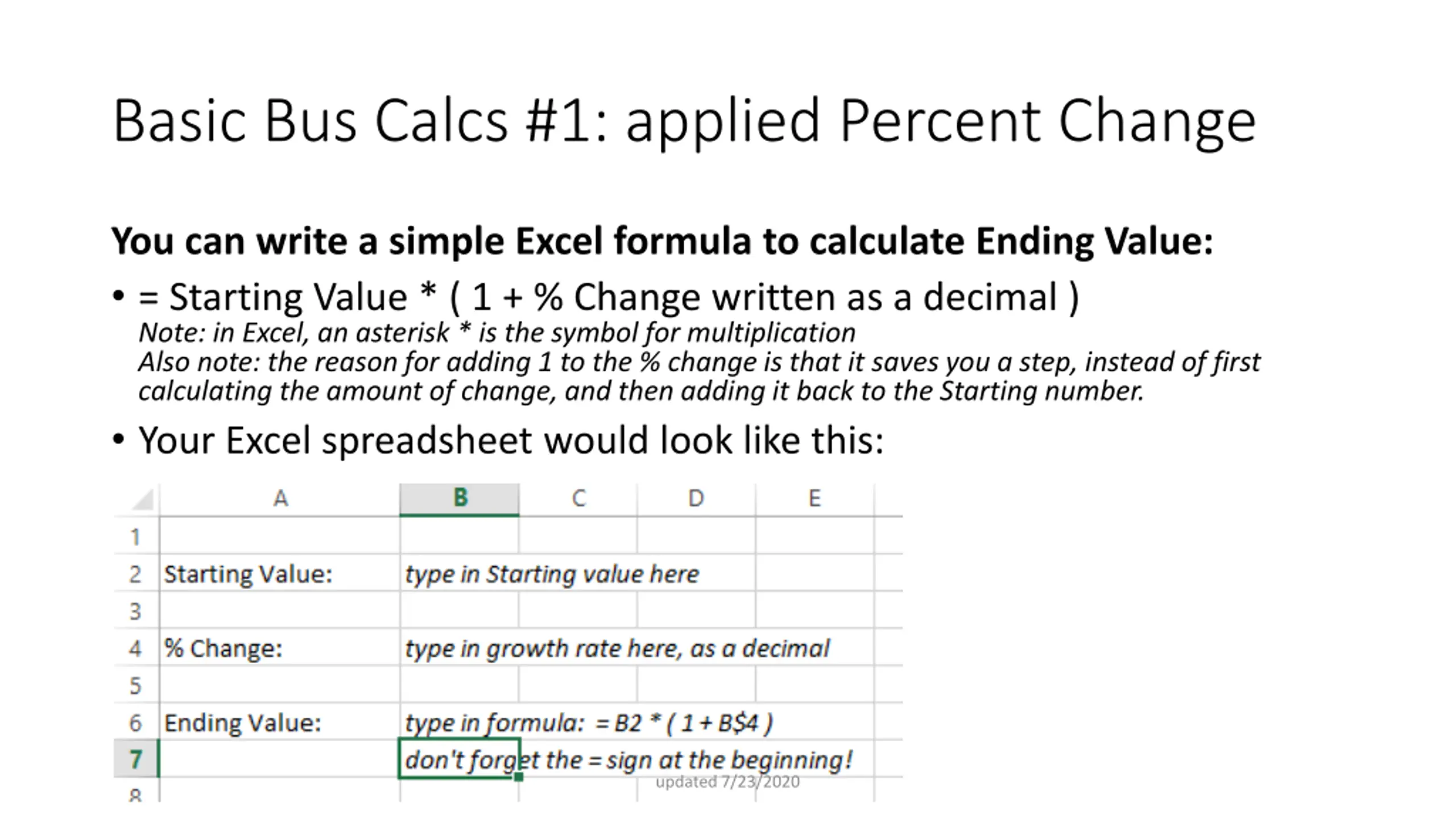Click the selected cell B7 with green border

(x=460, y=759)
